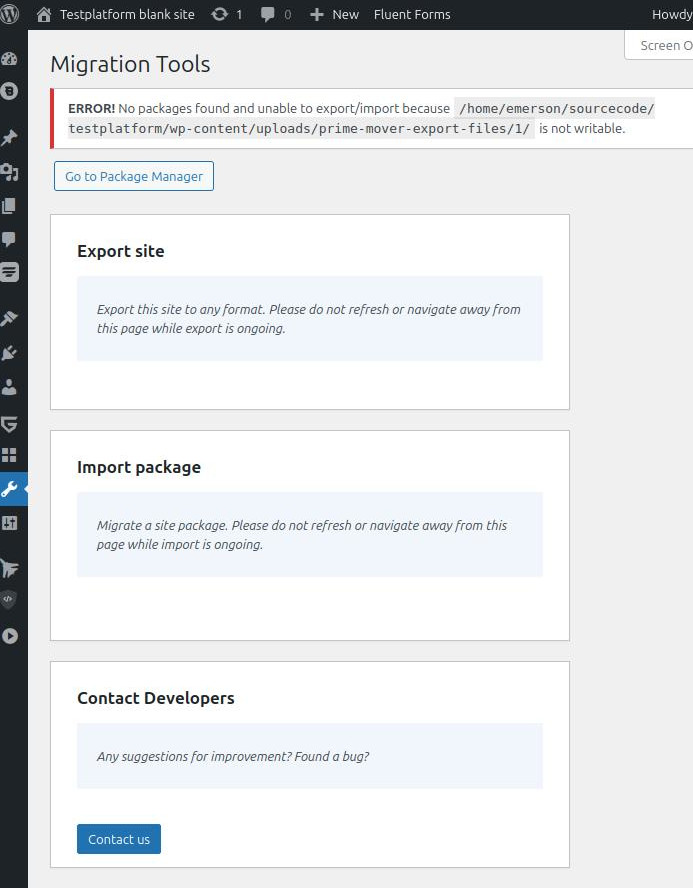Open Appearance paintbrush icon

coord(10,319)
